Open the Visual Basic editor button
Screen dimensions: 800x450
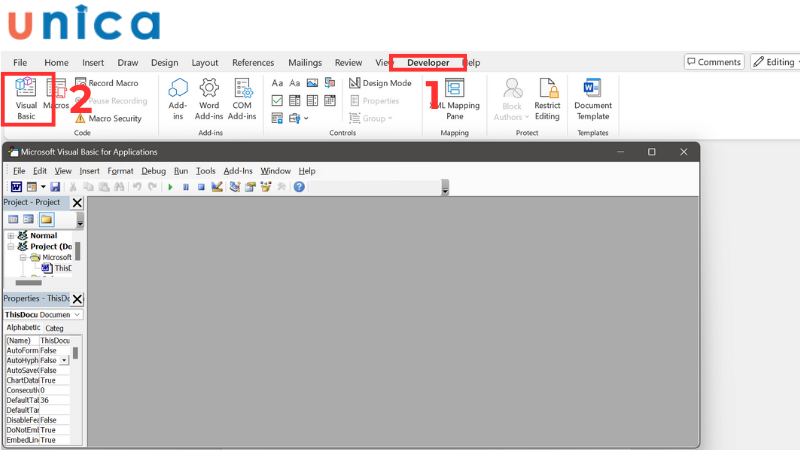click(x=26, y=99)
